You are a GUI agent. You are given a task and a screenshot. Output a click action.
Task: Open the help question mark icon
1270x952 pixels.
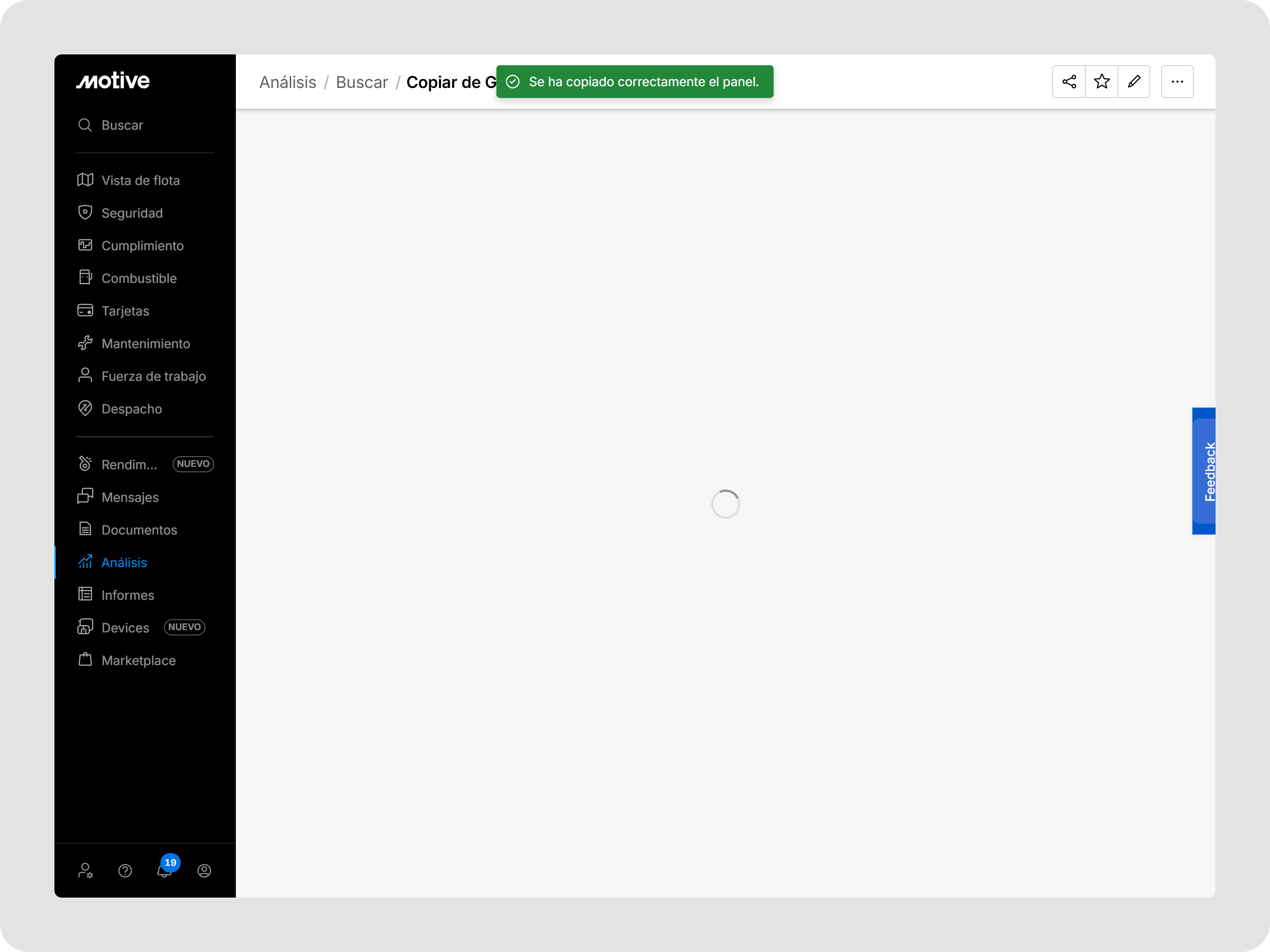click(x=125, y=870)
